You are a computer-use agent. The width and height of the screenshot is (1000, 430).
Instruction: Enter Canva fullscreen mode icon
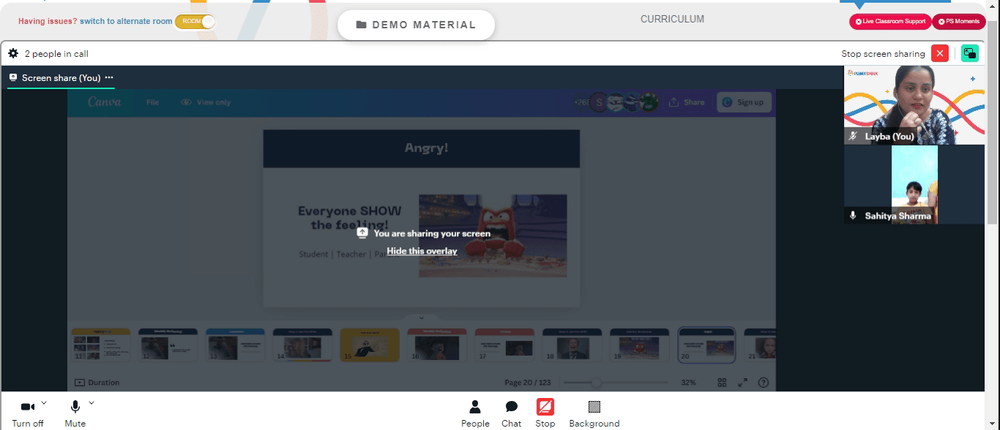click(742, 382)
